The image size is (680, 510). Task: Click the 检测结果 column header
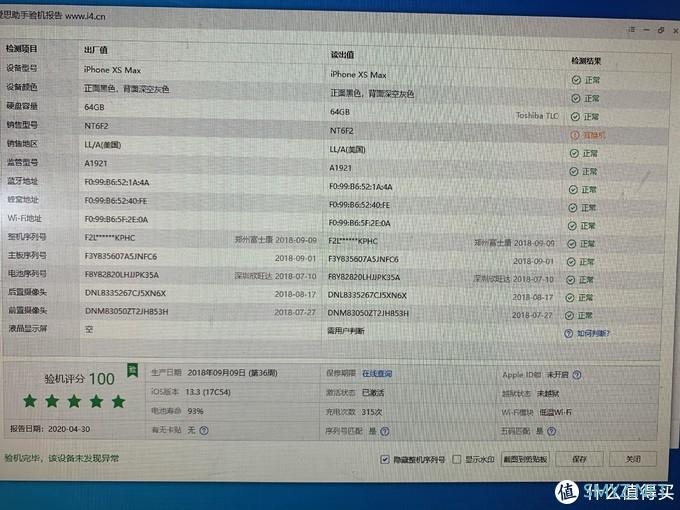(x=586, y=61)
